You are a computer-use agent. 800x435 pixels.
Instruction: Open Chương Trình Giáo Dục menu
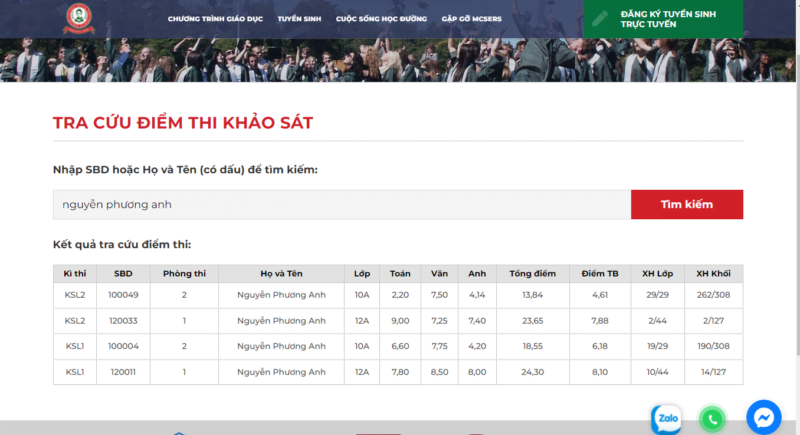tap(215, 19)
